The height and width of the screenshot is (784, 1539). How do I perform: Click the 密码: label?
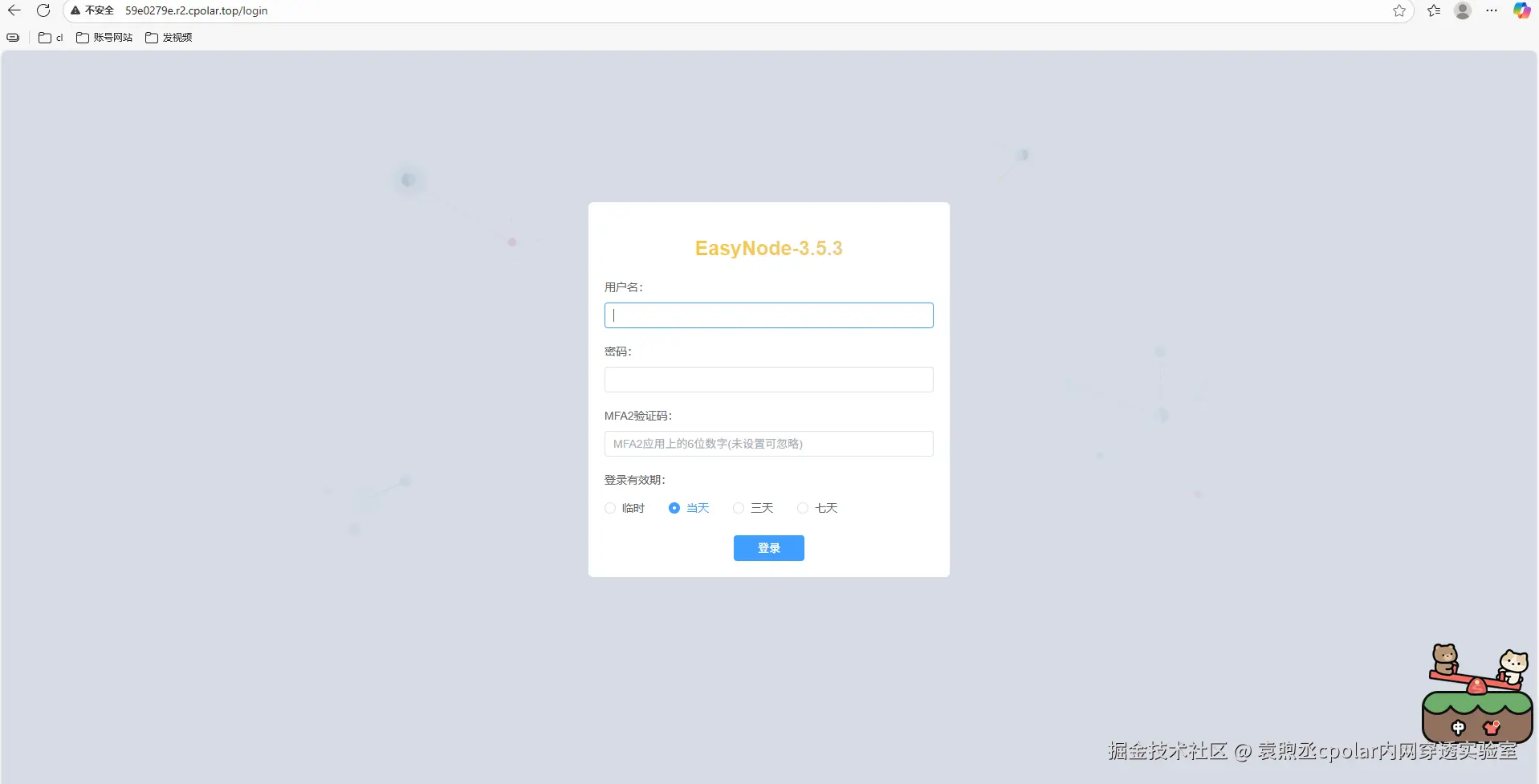[x=618, y=351]
